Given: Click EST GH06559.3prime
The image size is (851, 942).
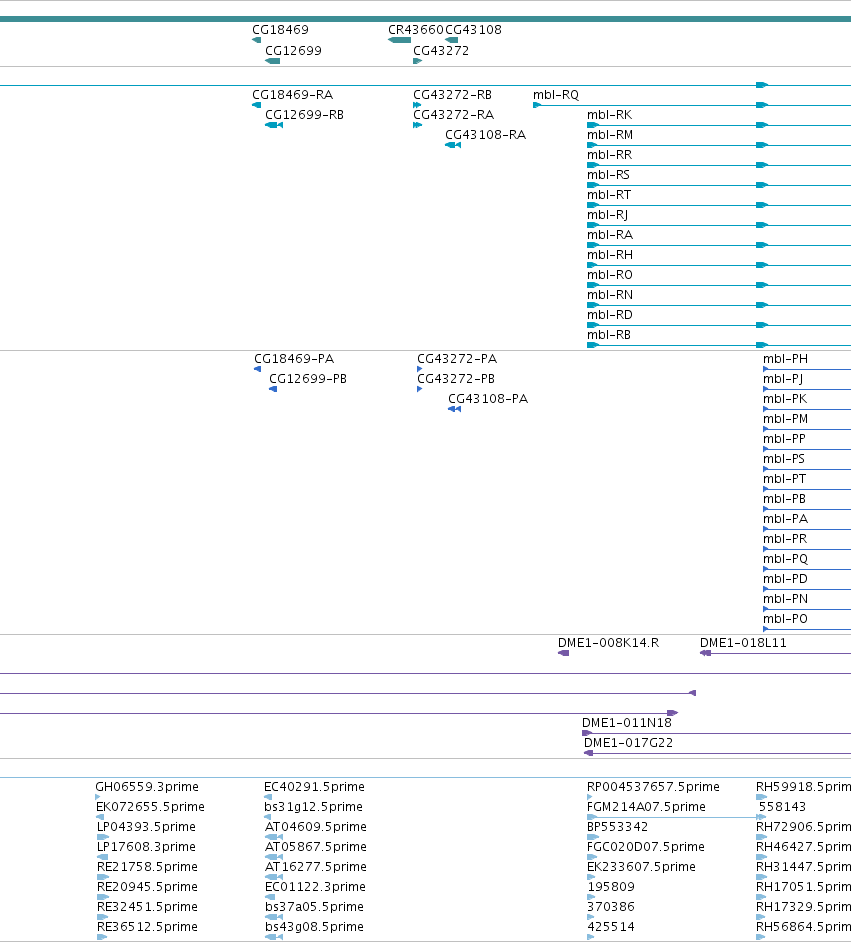Looking at the screenshot, I should click(x=147, y=787).
